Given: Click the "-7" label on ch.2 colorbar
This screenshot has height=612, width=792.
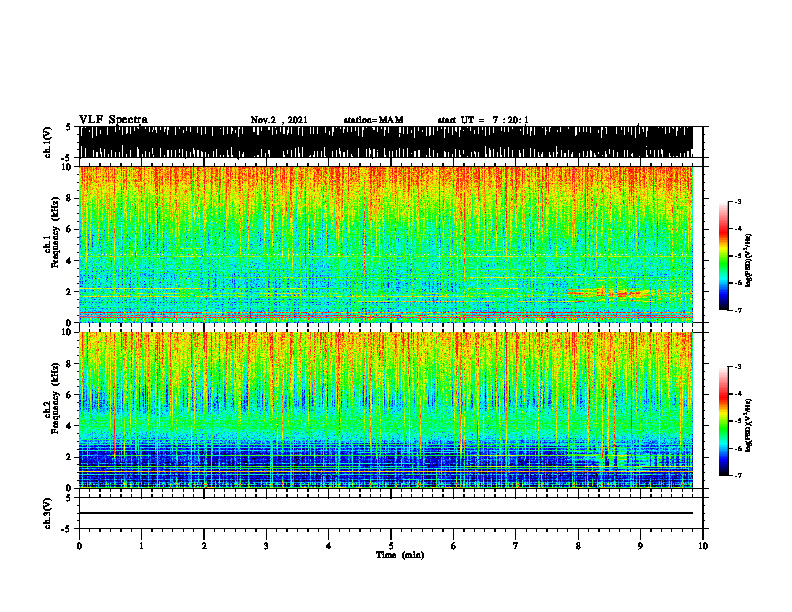Looking at the screenshot, I should [x=738, y=476].
